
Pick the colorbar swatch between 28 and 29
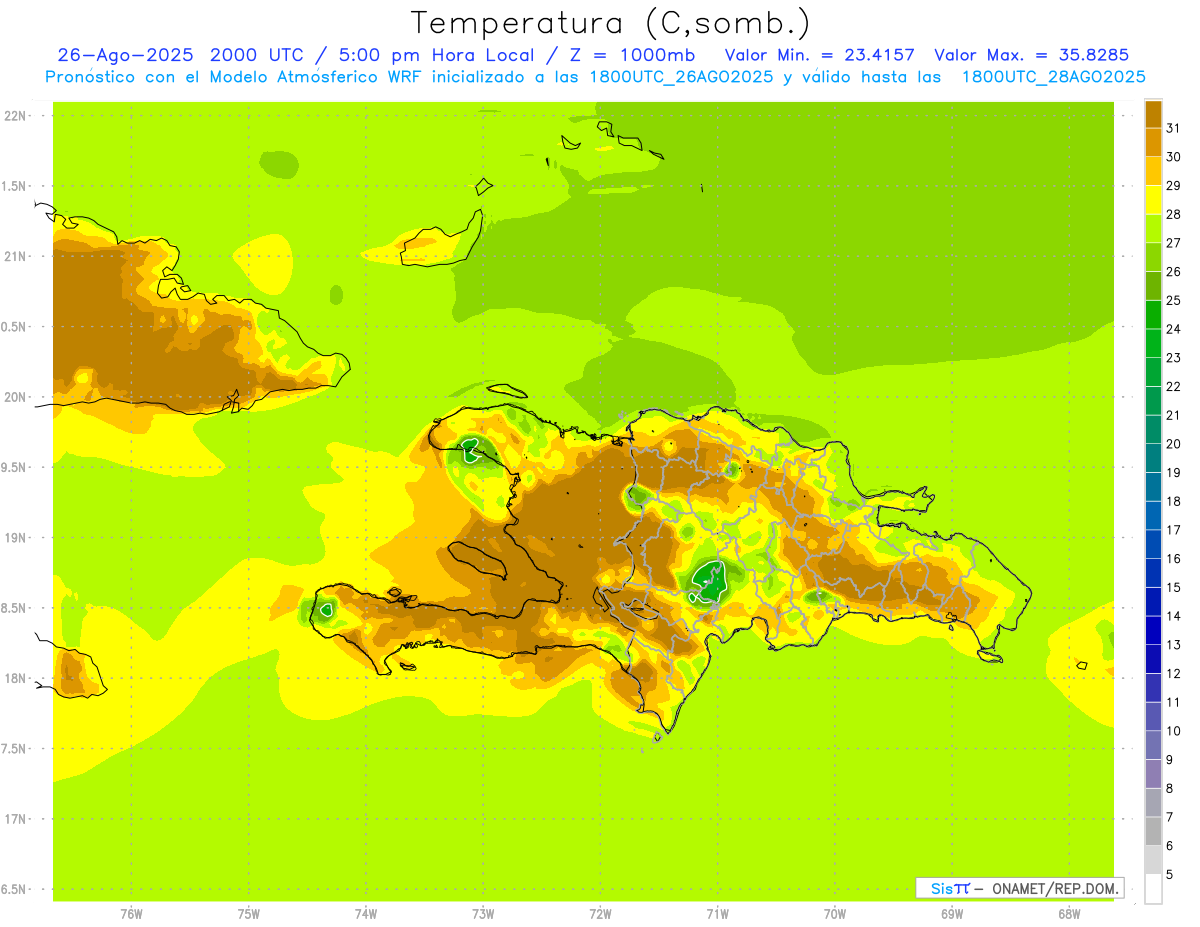(1153, 199)
